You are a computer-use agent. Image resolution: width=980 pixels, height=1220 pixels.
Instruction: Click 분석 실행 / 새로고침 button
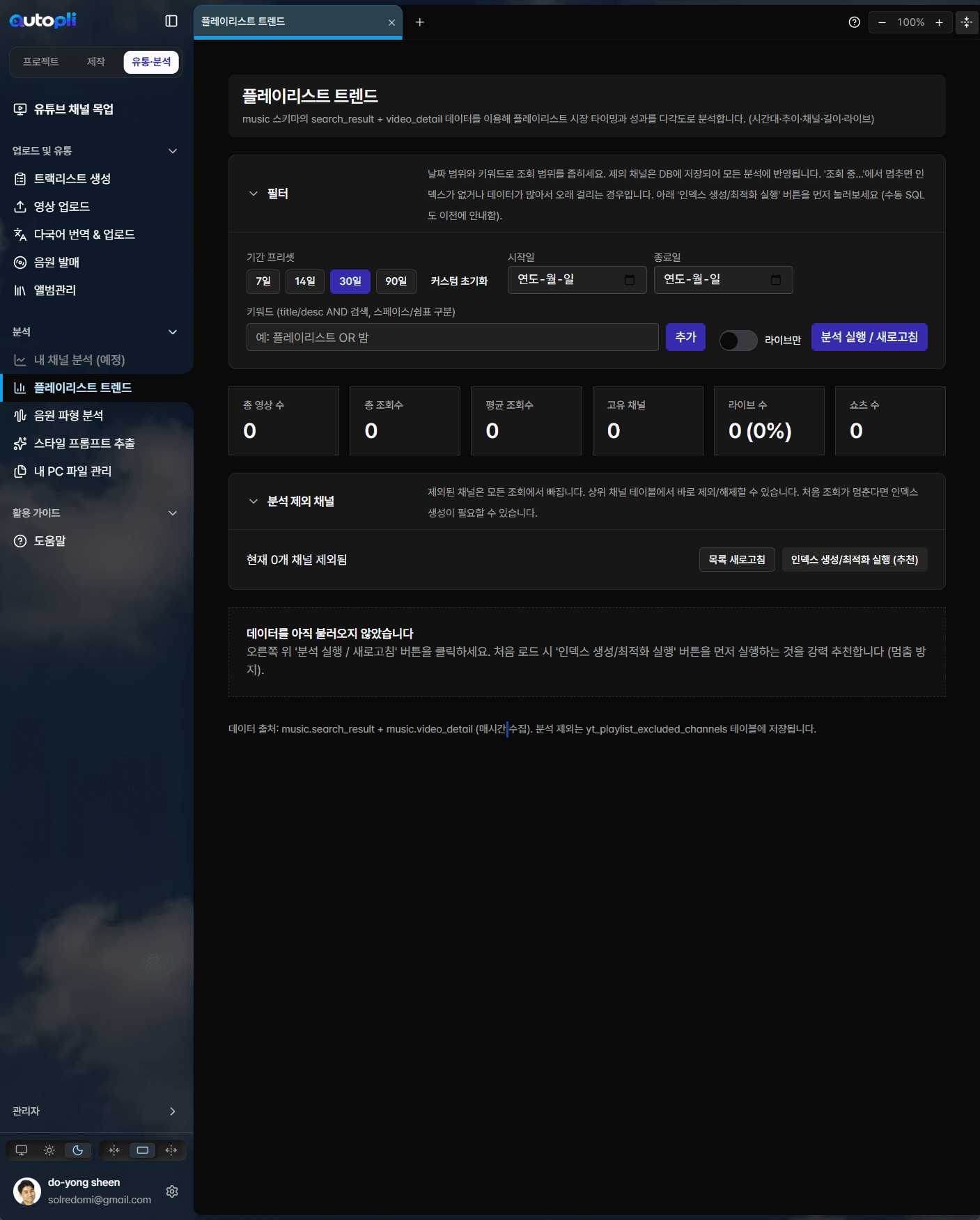tap(869, 337)
